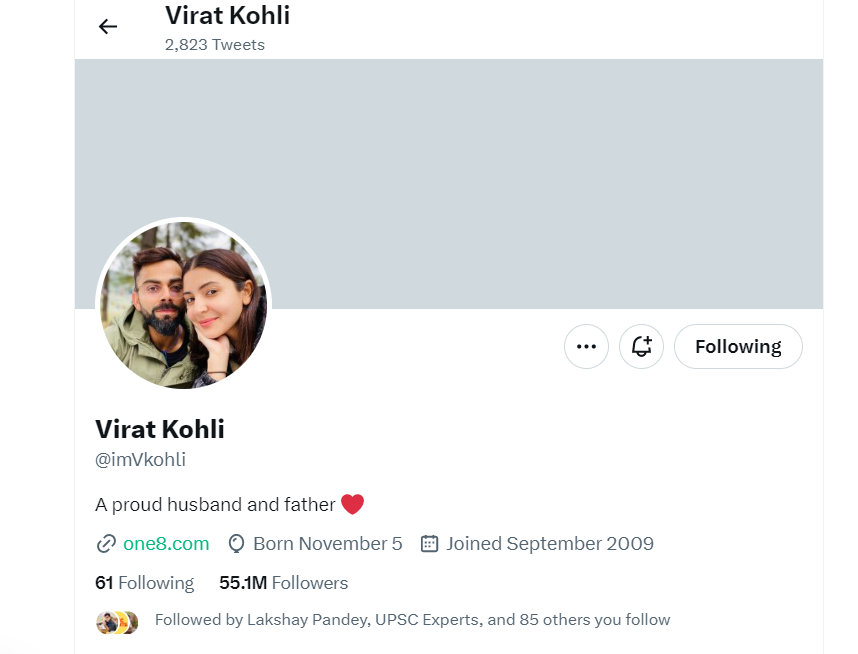Click the 2,823 Tweets count

tap(215, 44)
